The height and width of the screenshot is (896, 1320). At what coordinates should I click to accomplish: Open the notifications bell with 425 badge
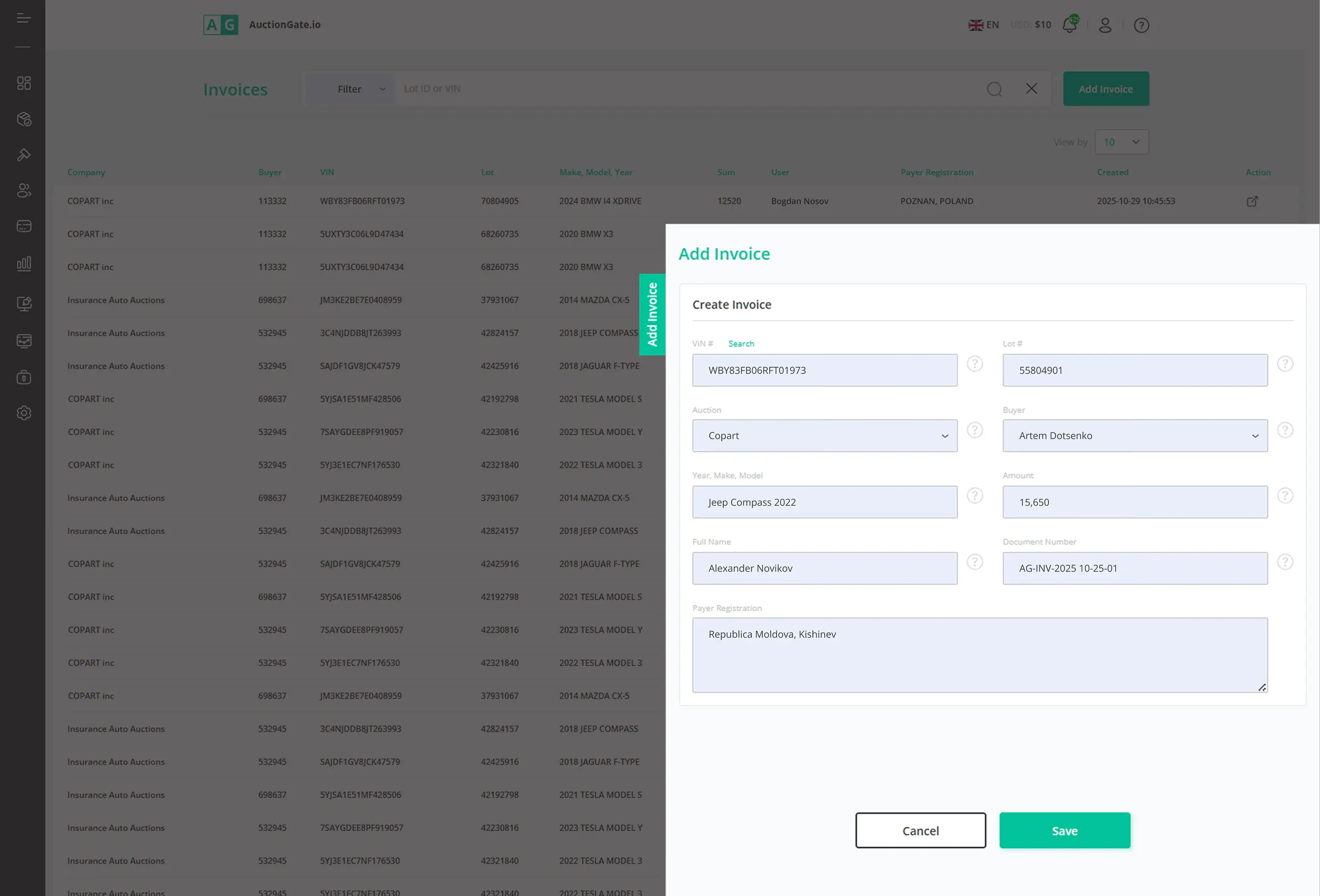click(x=1070, y=24)
